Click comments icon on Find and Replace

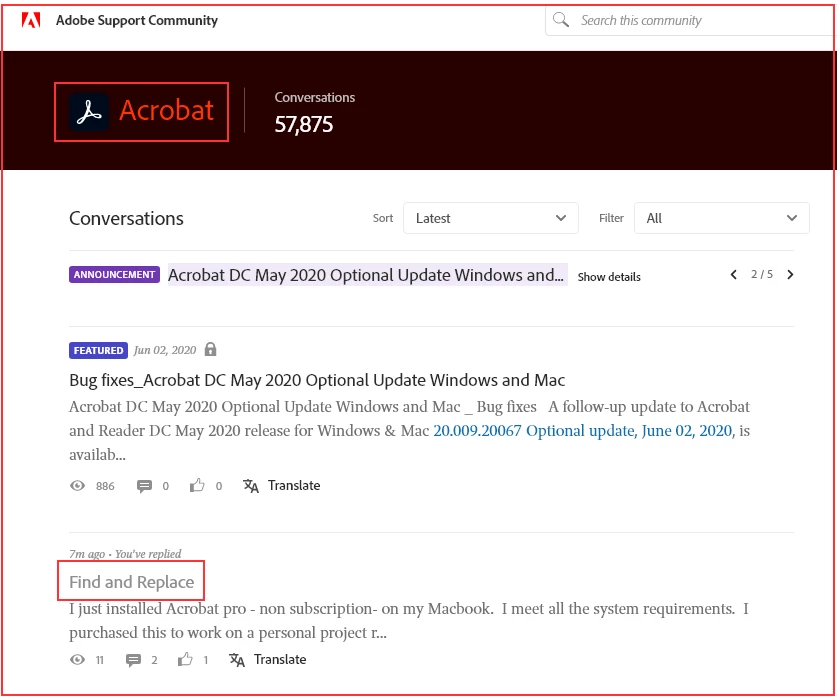coord(133,660)
